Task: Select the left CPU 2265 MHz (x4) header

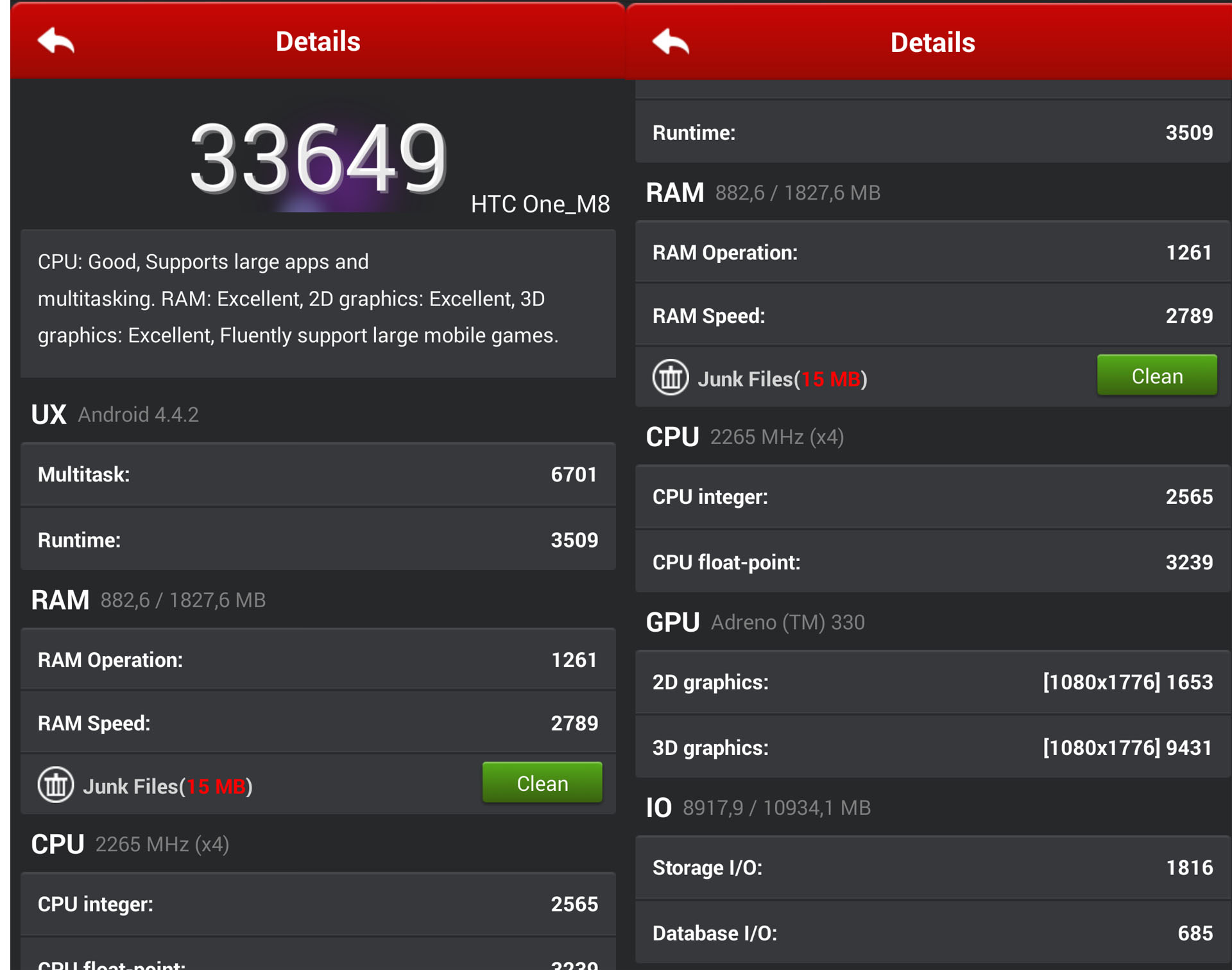Action: click(x=130, y=844)
